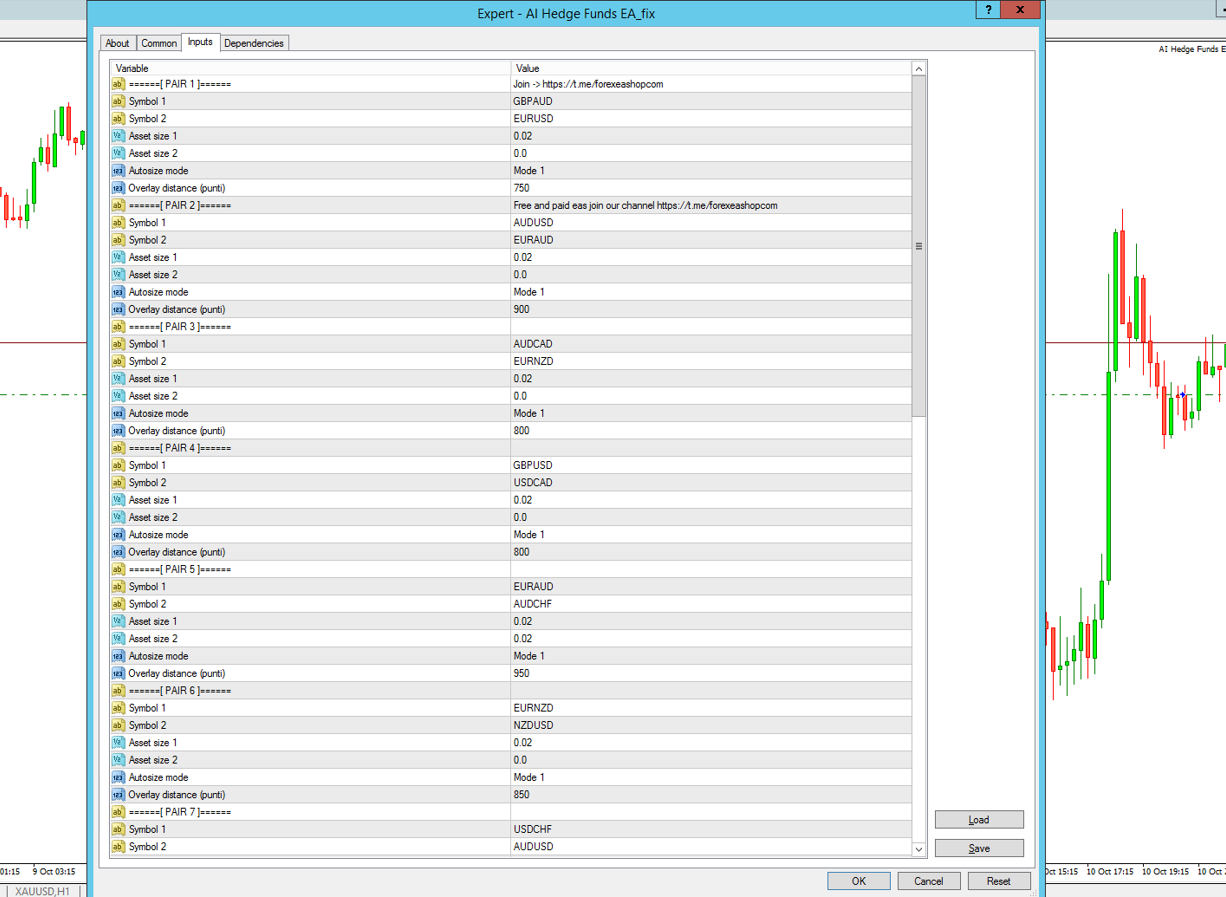The width and height of the screenshot is (1226, 897).
Task: Switch to the Common tab
Action: [159, 43]
